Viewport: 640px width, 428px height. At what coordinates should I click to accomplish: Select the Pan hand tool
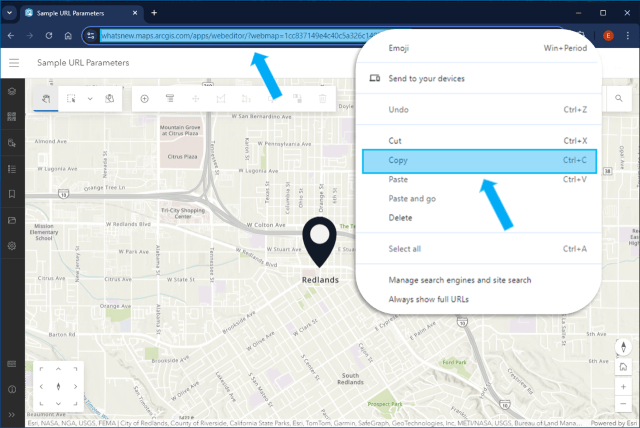tap(46, 98)
